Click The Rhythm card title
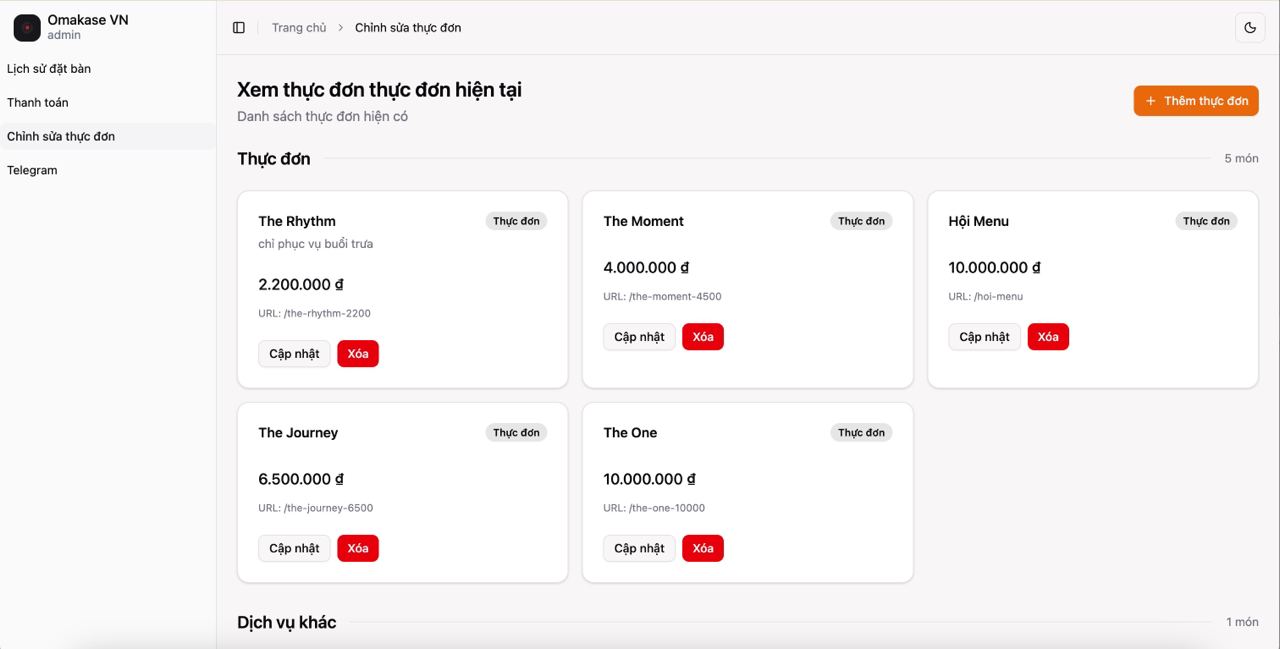The width and height of the screenshot is (1280, 649). (297, 221)
